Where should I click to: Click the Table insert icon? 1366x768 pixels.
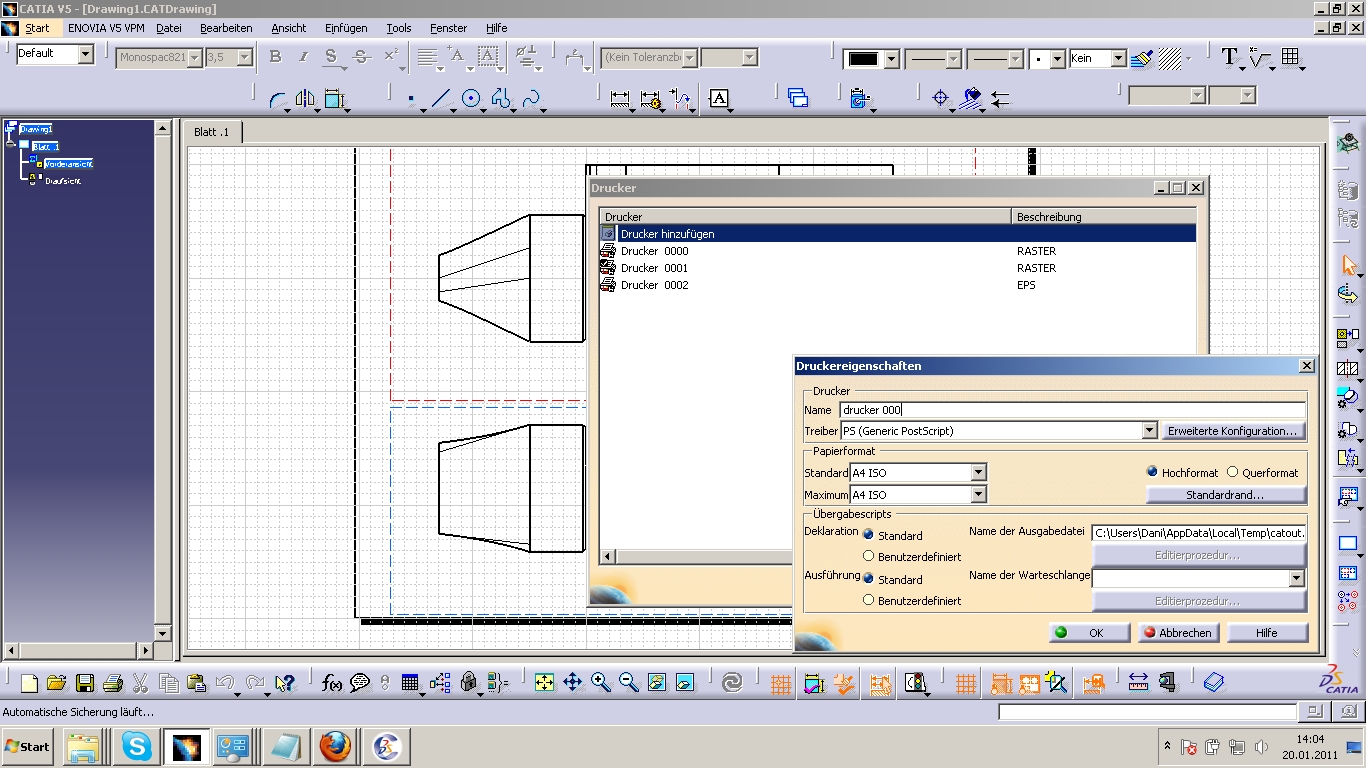pos(1290,57)
